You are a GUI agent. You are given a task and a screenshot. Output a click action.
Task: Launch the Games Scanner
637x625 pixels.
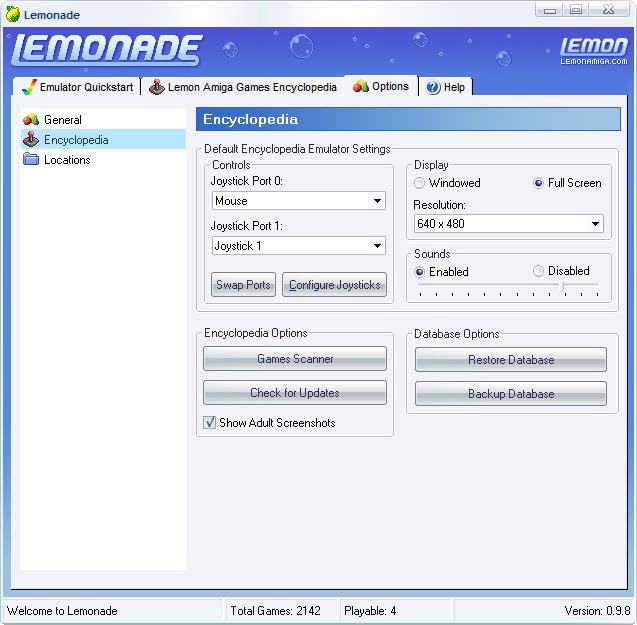click(x=295, y=358)
